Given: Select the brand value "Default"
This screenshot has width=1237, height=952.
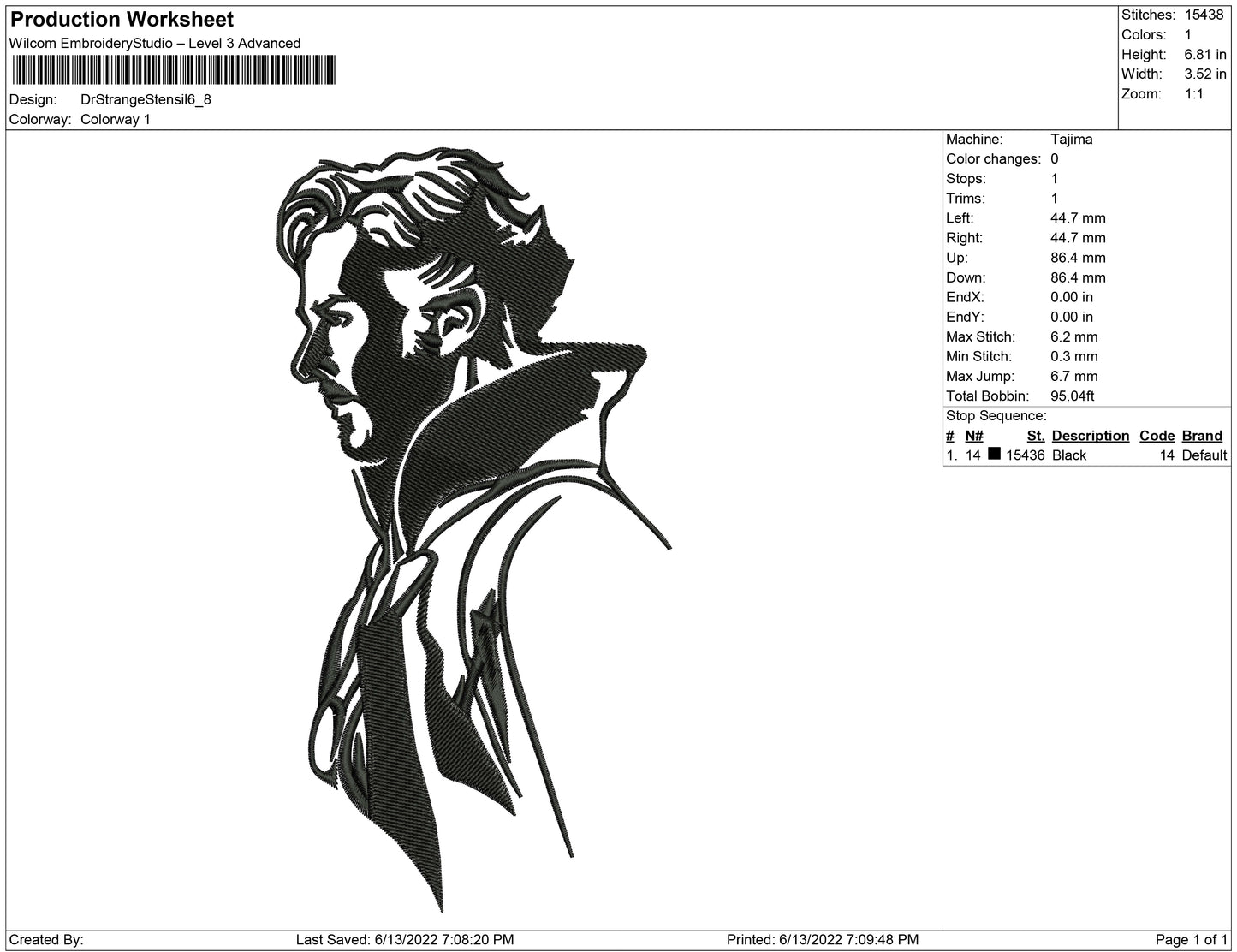Looking at the screenshot, I should pyautogui.click(x=1204, y=455).
